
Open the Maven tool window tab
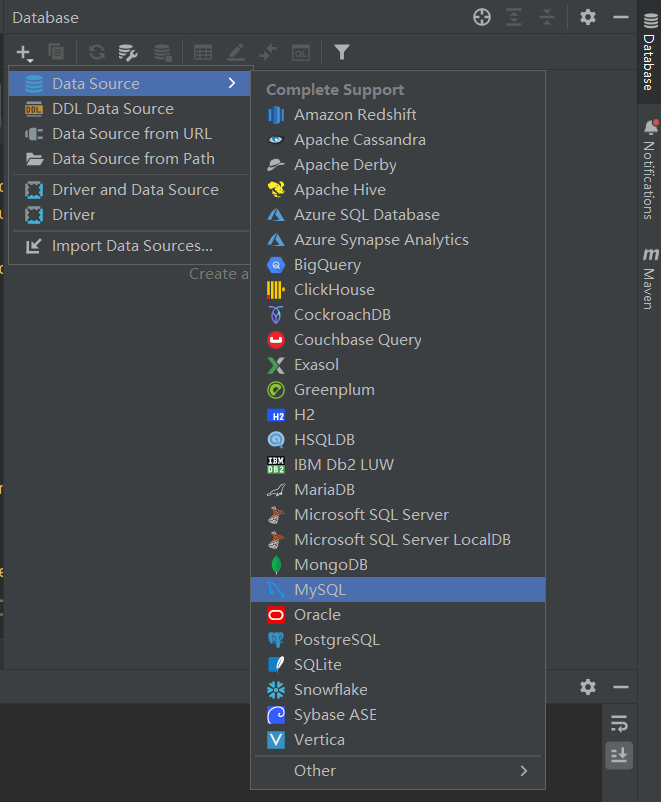click(x=649, y=278)
